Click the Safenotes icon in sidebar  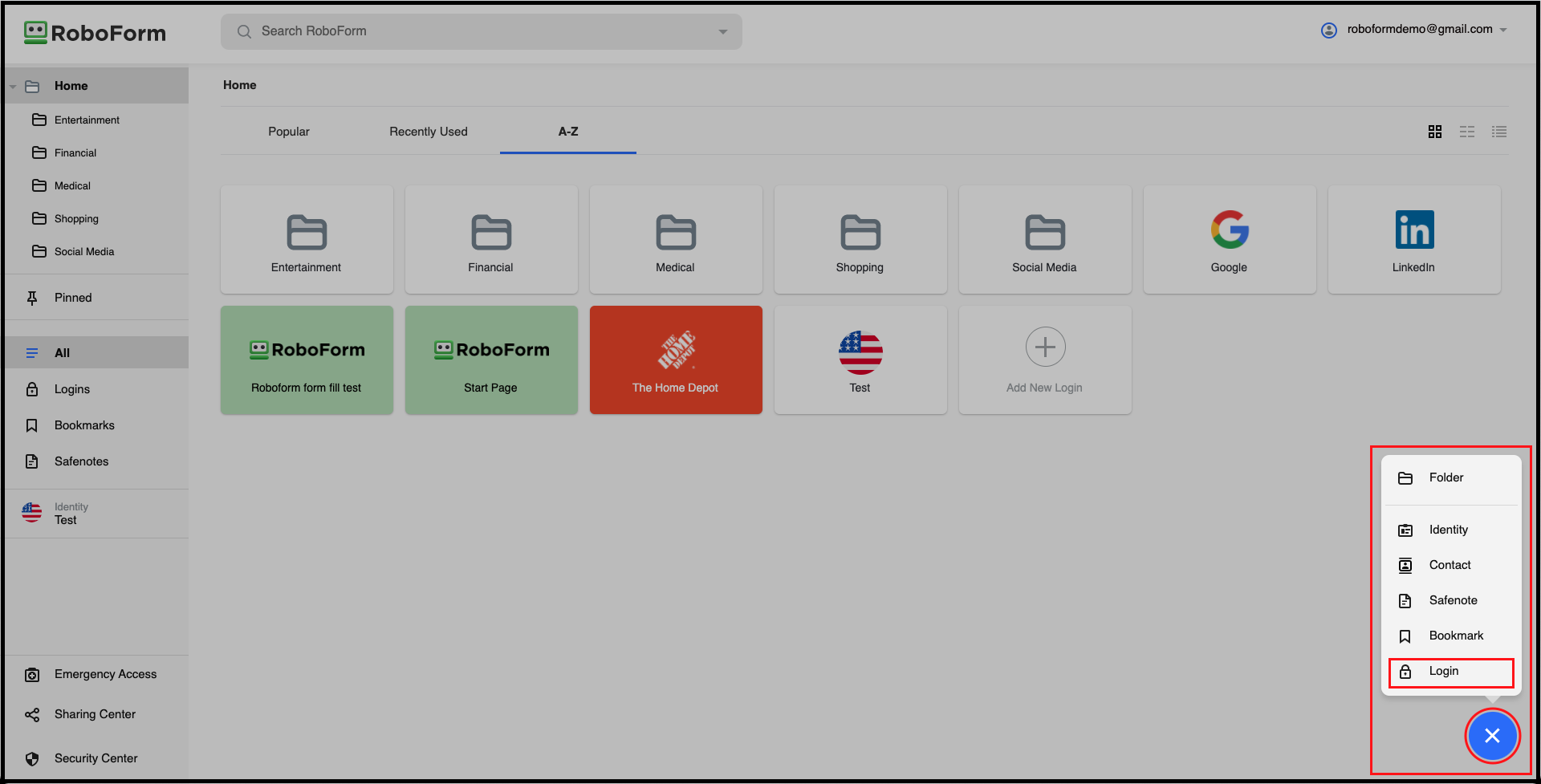point(31,461)
